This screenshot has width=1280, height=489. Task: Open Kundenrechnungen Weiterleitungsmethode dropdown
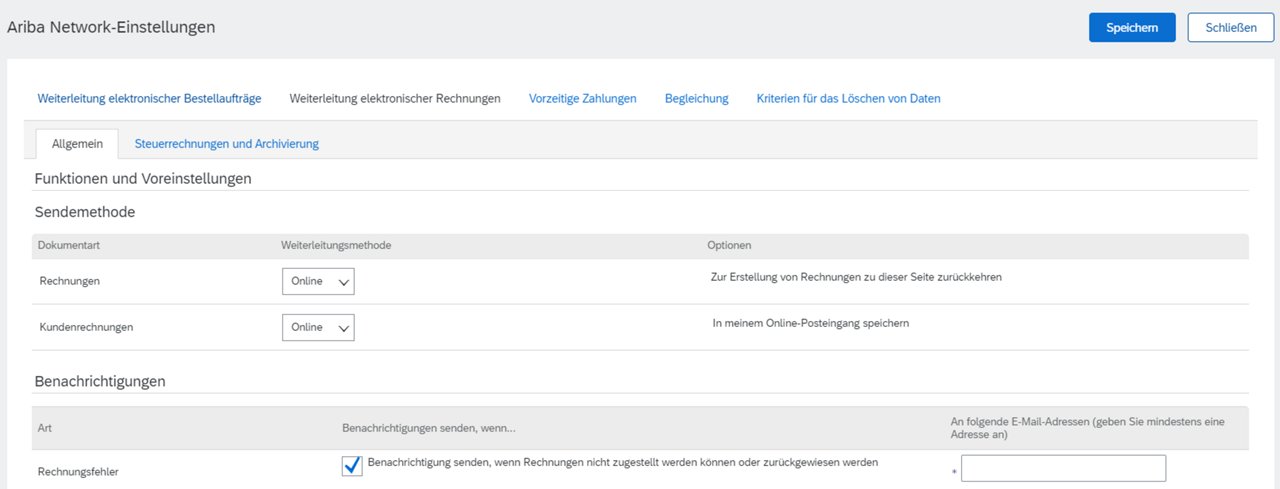coord(318,327)
